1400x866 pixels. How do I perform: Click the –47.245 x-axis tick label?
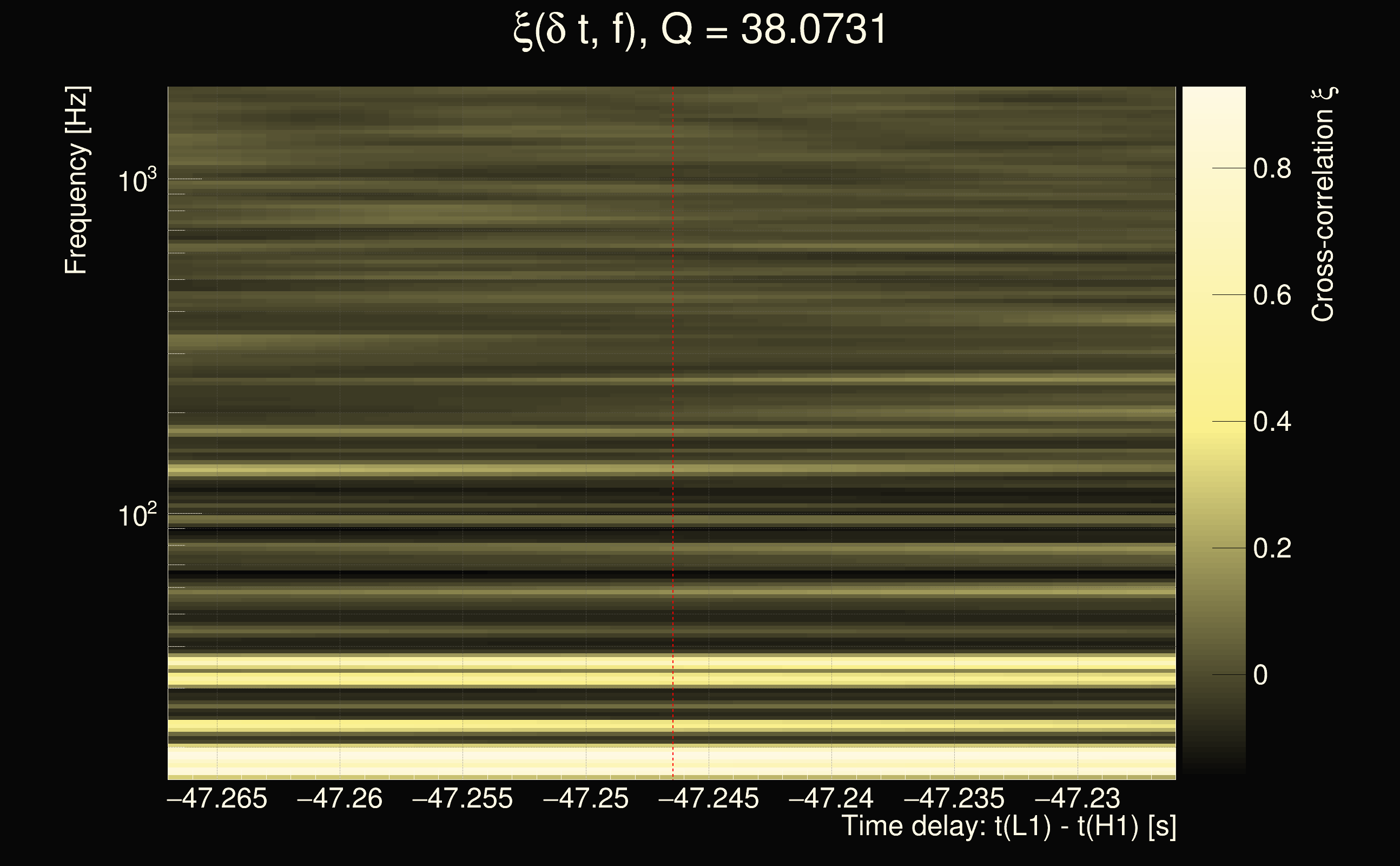click(709, 798)
